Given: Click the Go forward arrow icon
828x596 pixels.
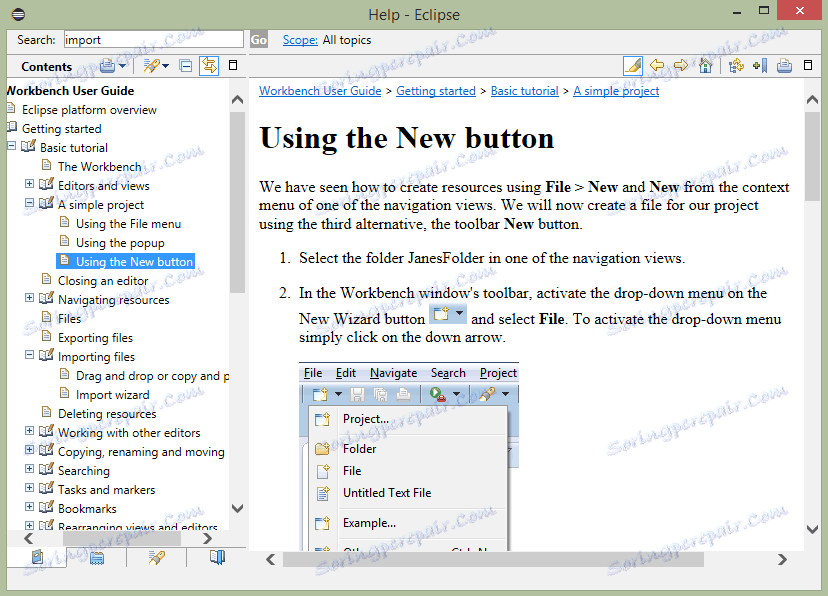Looking at the screenshot, I should [681, 66].
